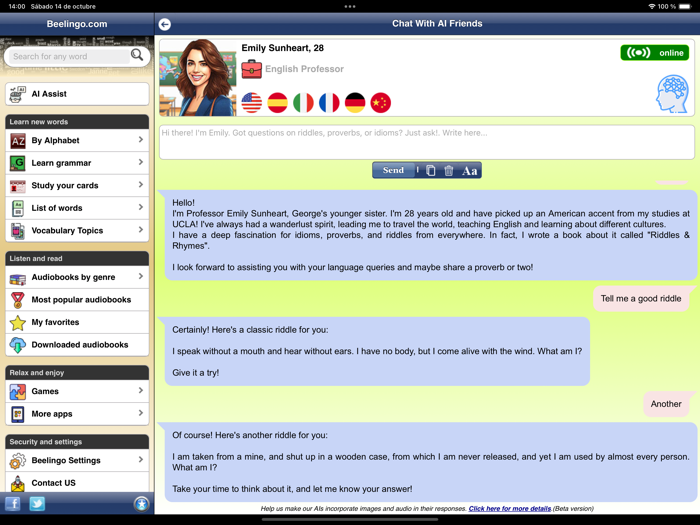The image size is (700, 525).
Task: Select the German flag language
Action: point(355,103)
